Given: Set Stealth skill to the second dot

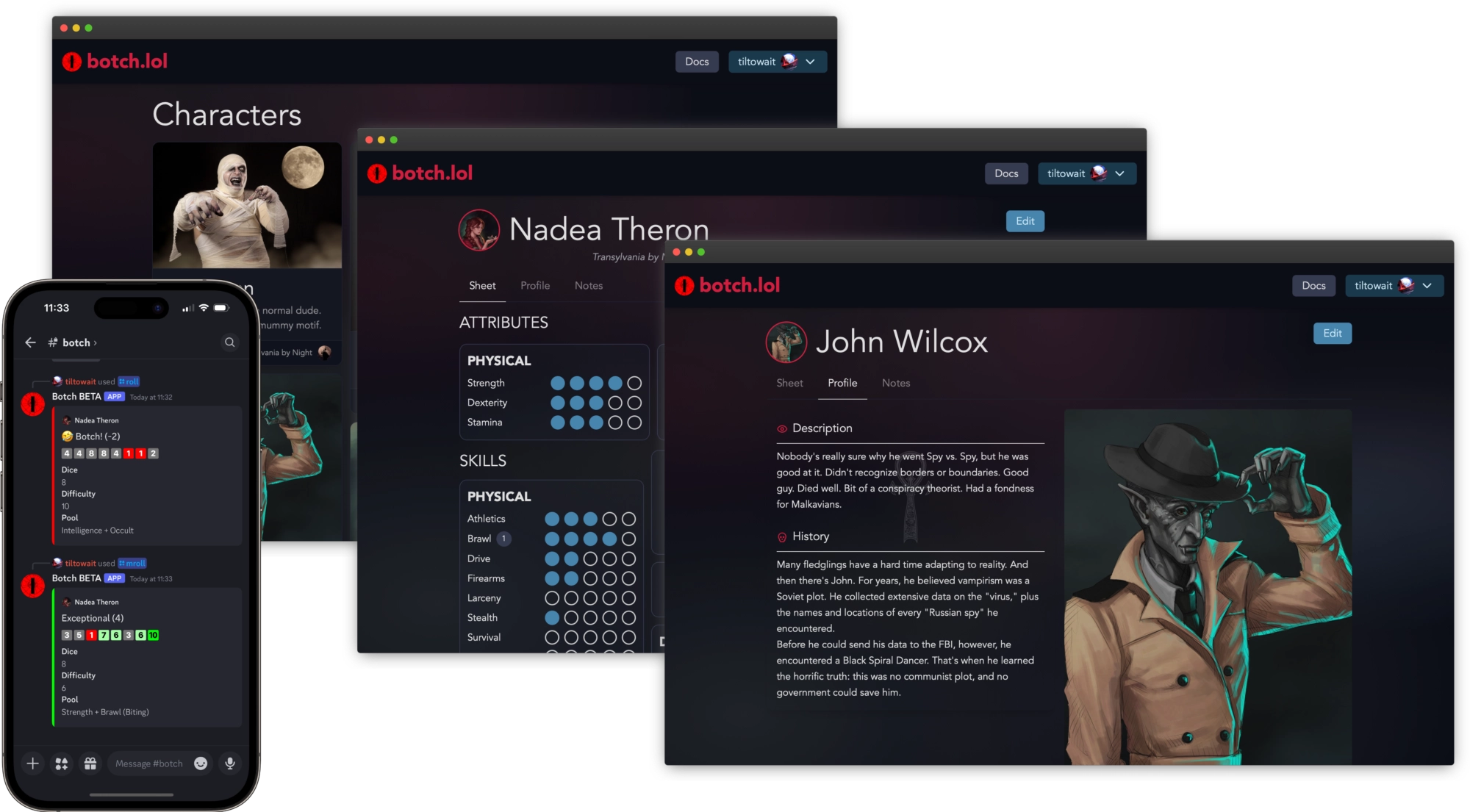Looking at the screenshot, I should coord(571,618).
